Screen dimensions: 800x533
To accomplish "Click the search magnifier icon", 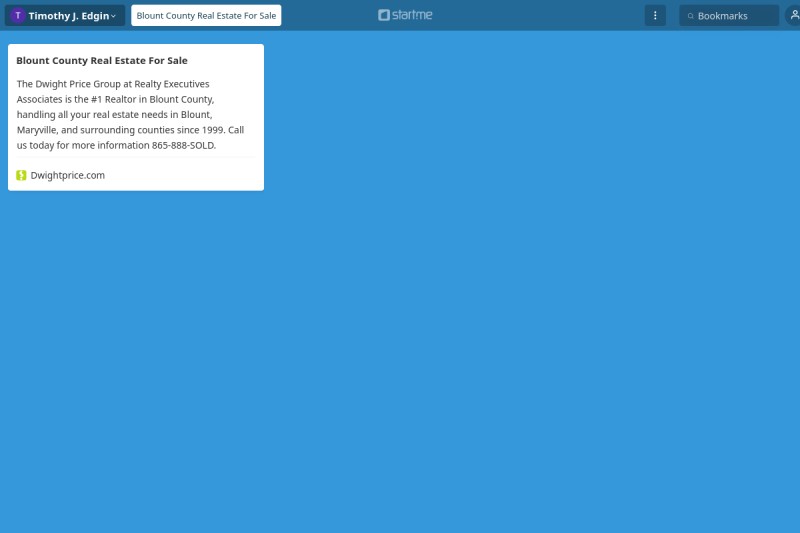I will pos(690,16).
